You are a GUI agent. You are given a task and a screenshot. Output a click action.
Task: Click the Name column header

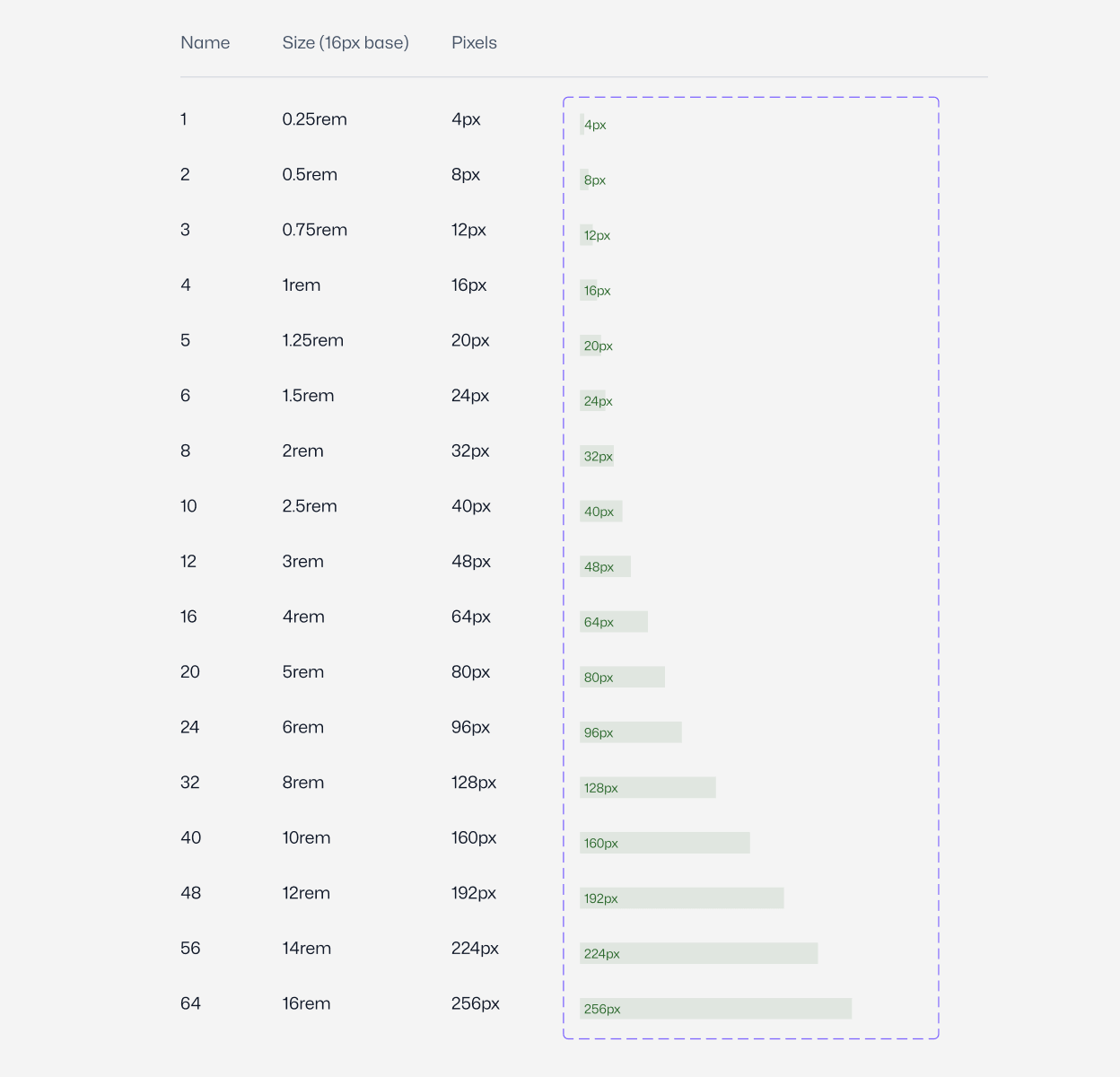pyautogui.click(x=205, y=43)
